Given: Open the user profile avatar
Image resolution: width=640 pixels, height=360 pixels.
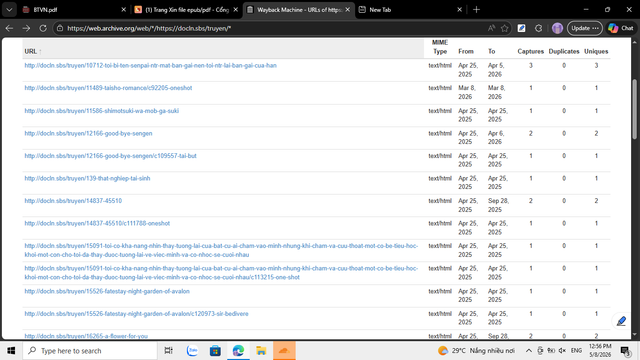Looking at the screenshot, I should pos(557,28).
